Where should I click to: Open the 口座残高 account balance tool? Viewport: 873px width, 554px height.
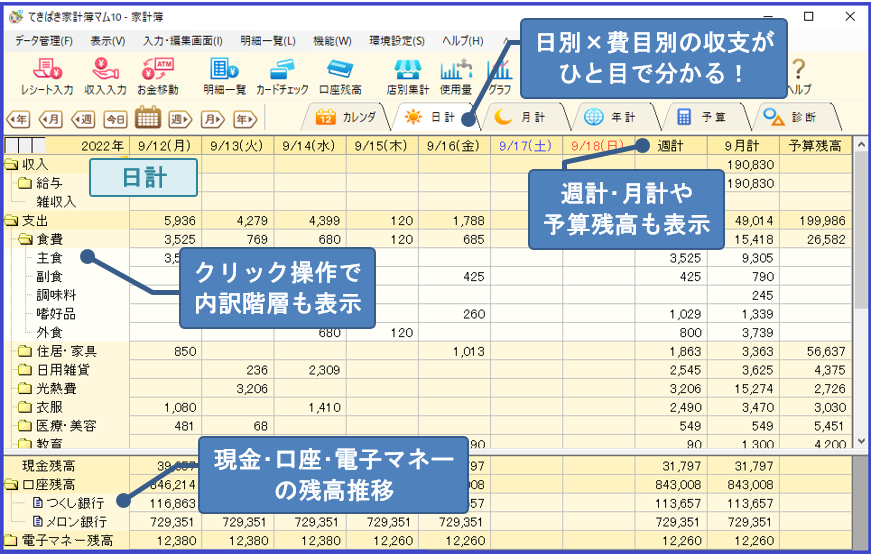pos(340,76)
